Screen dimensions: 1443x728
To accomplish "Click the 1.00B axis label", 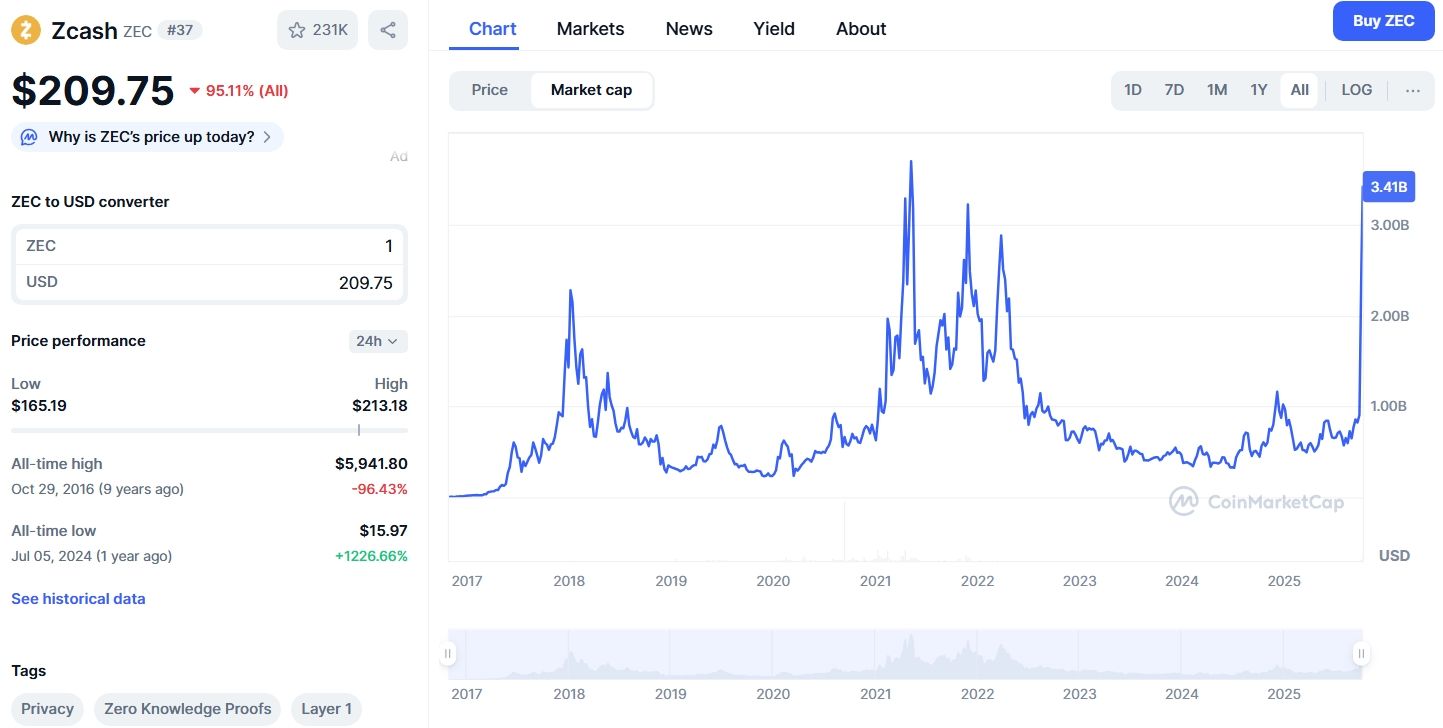I will (x=1390, y=406).
